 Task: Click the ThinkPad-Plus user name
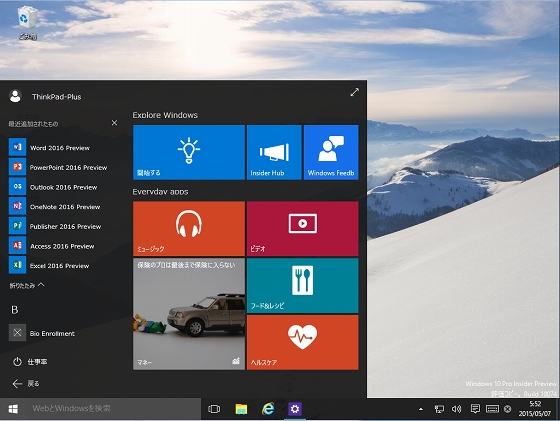click(x=56, y=97)
